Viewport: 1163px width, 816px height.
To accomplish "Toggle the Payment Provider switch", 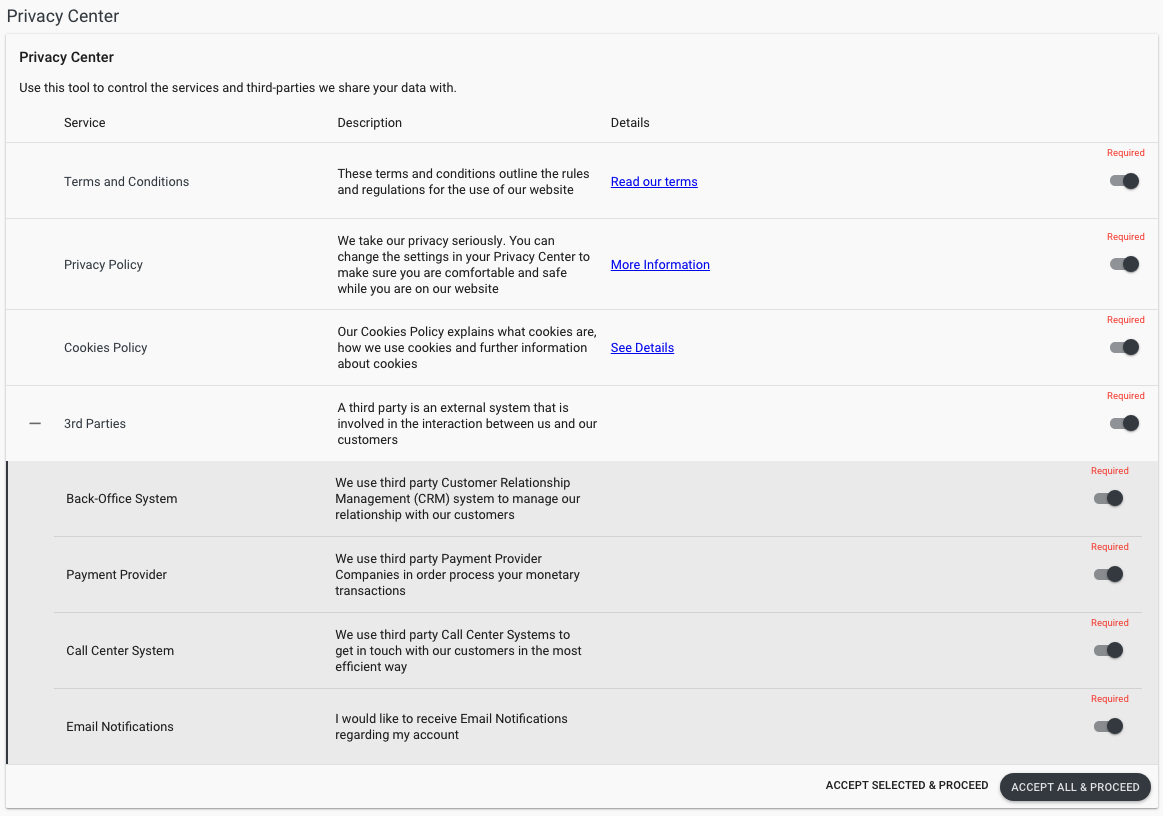I will tap(1108, 574).
